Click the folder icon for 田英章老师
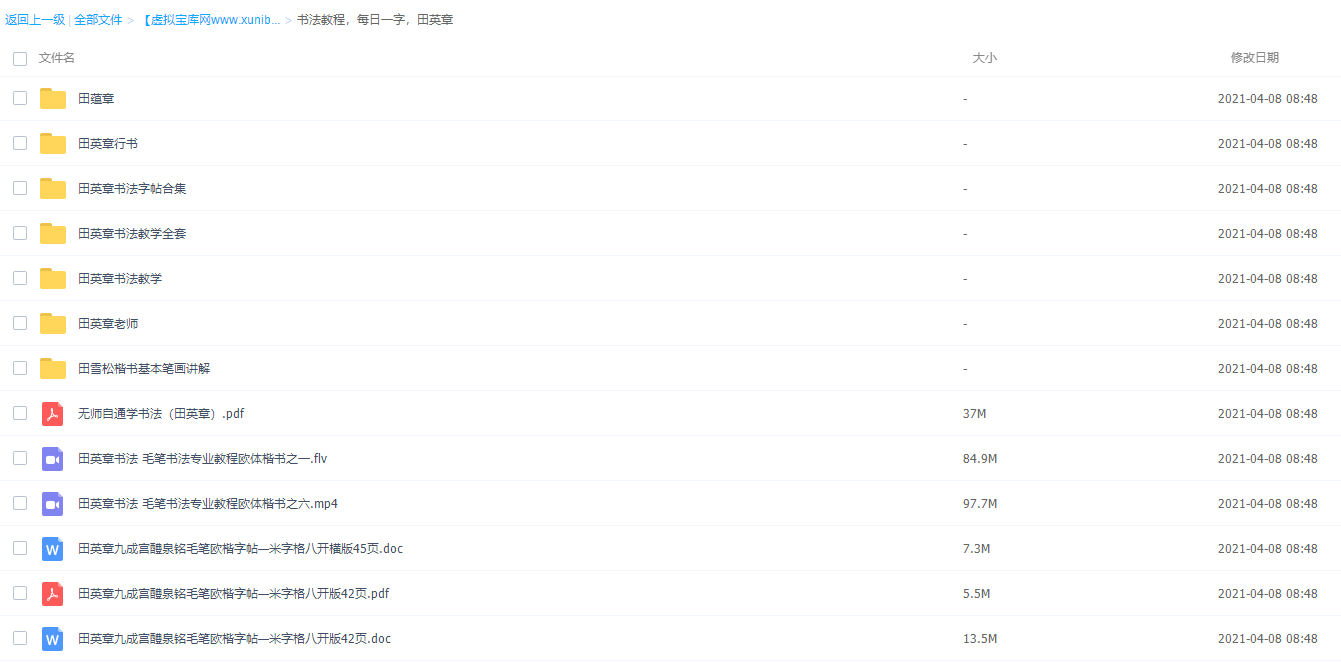Screen dimensions: 1341x663 [x=53, y=323]
